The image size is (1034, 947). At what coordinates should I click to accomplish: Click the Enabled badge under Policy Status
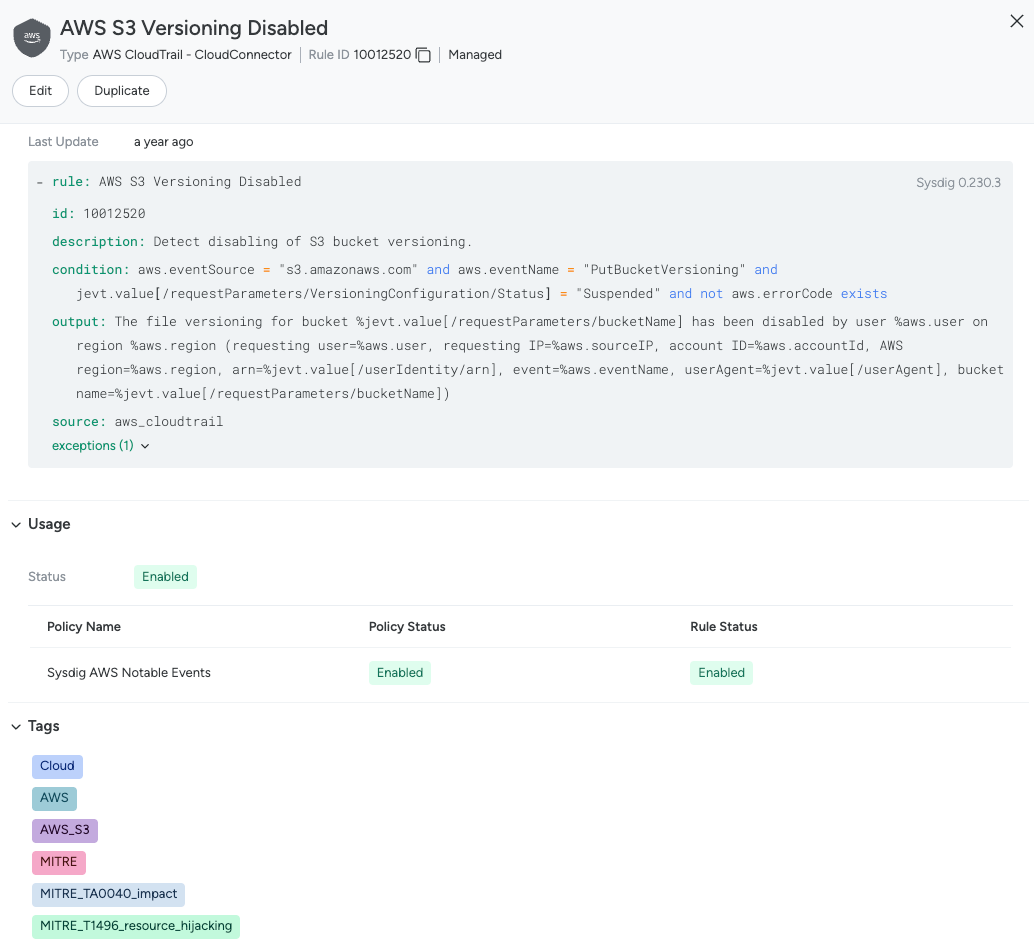click(x=400, y=673)
